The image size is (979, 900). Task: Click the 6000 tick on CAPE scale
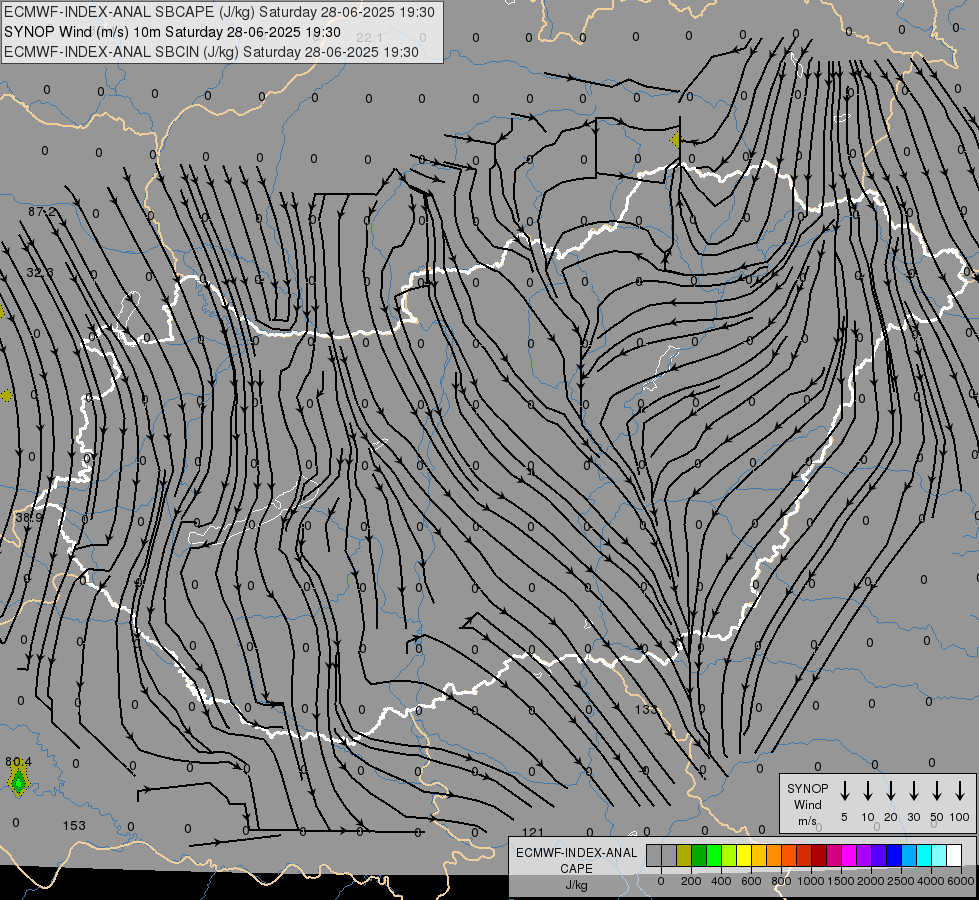[x=962, y=881]
